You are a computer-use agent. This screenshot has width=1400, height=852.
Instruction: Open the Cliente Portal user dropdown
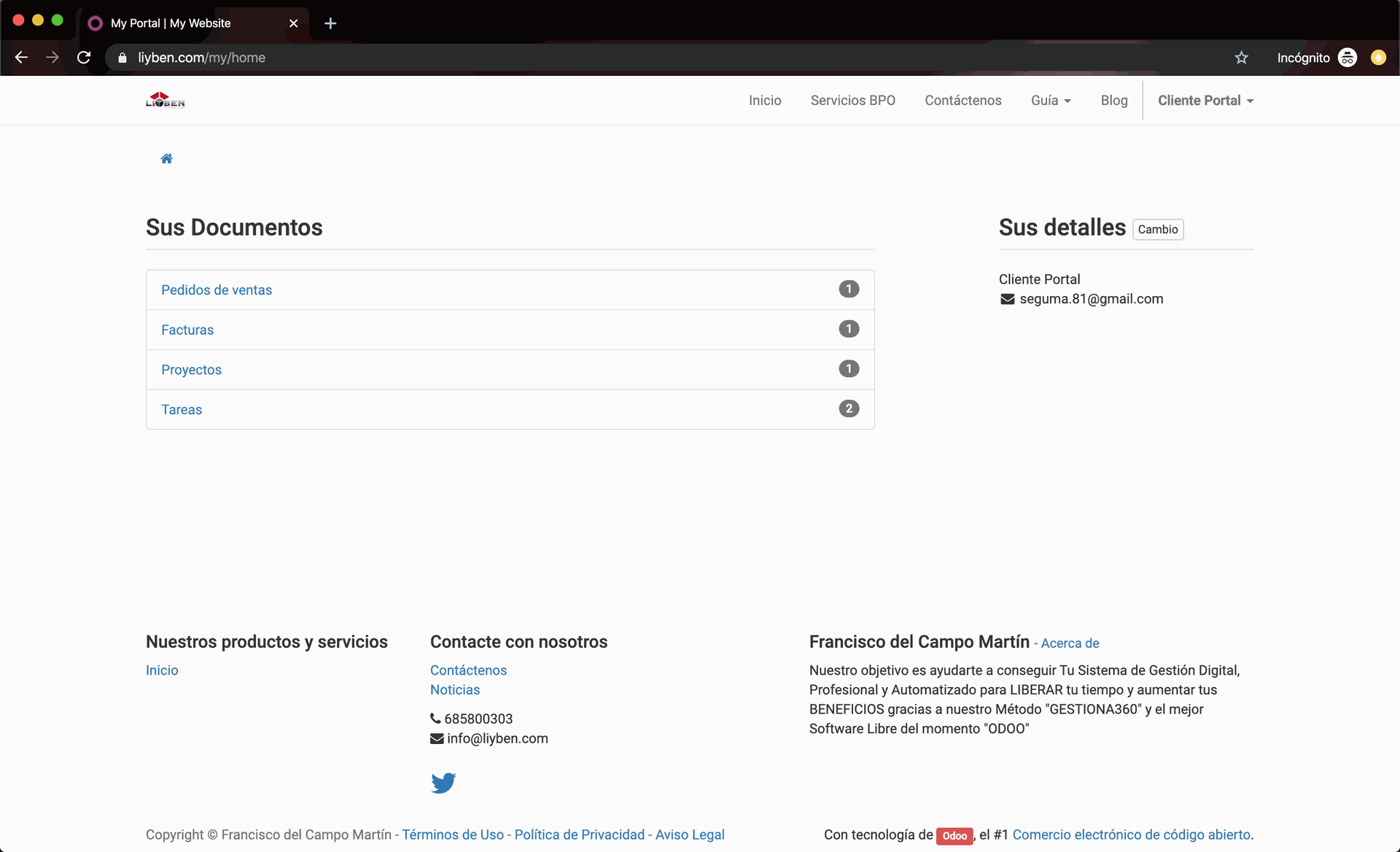(x=1205, y=101)
